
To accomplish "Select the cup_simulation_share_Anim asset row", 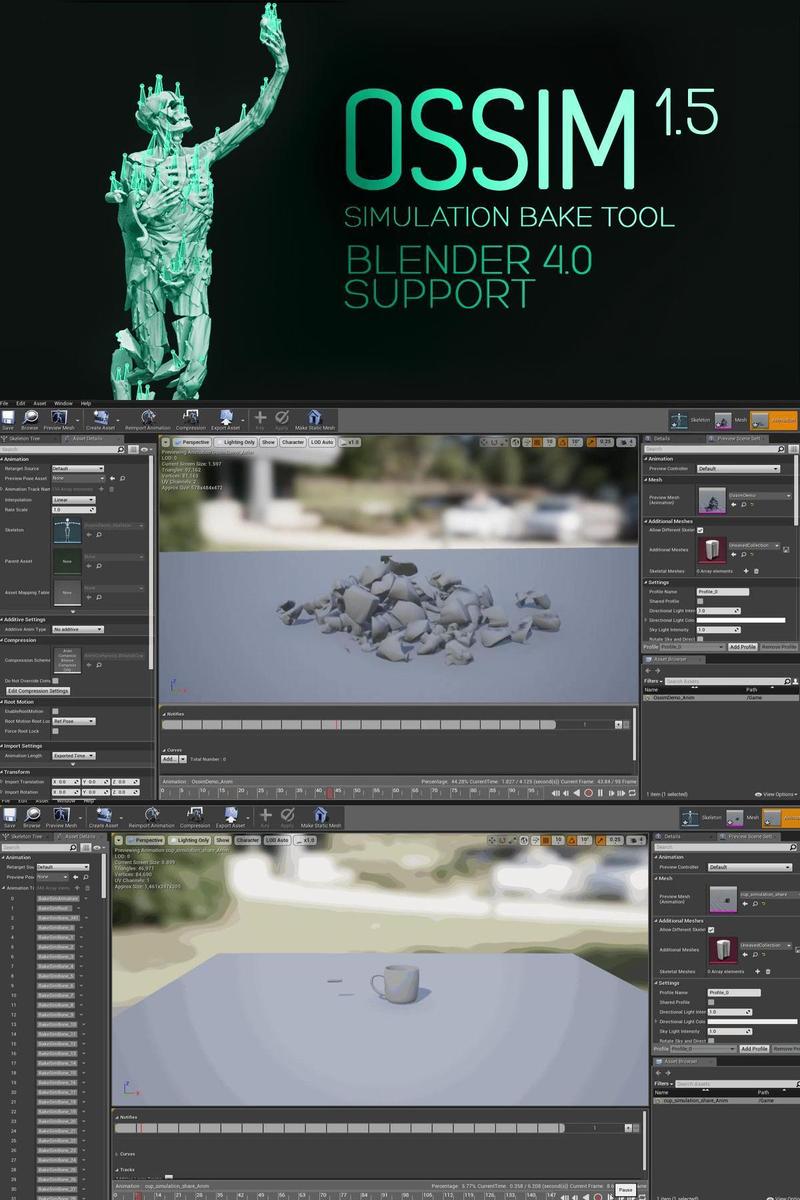I will [x=727, y=1100].
